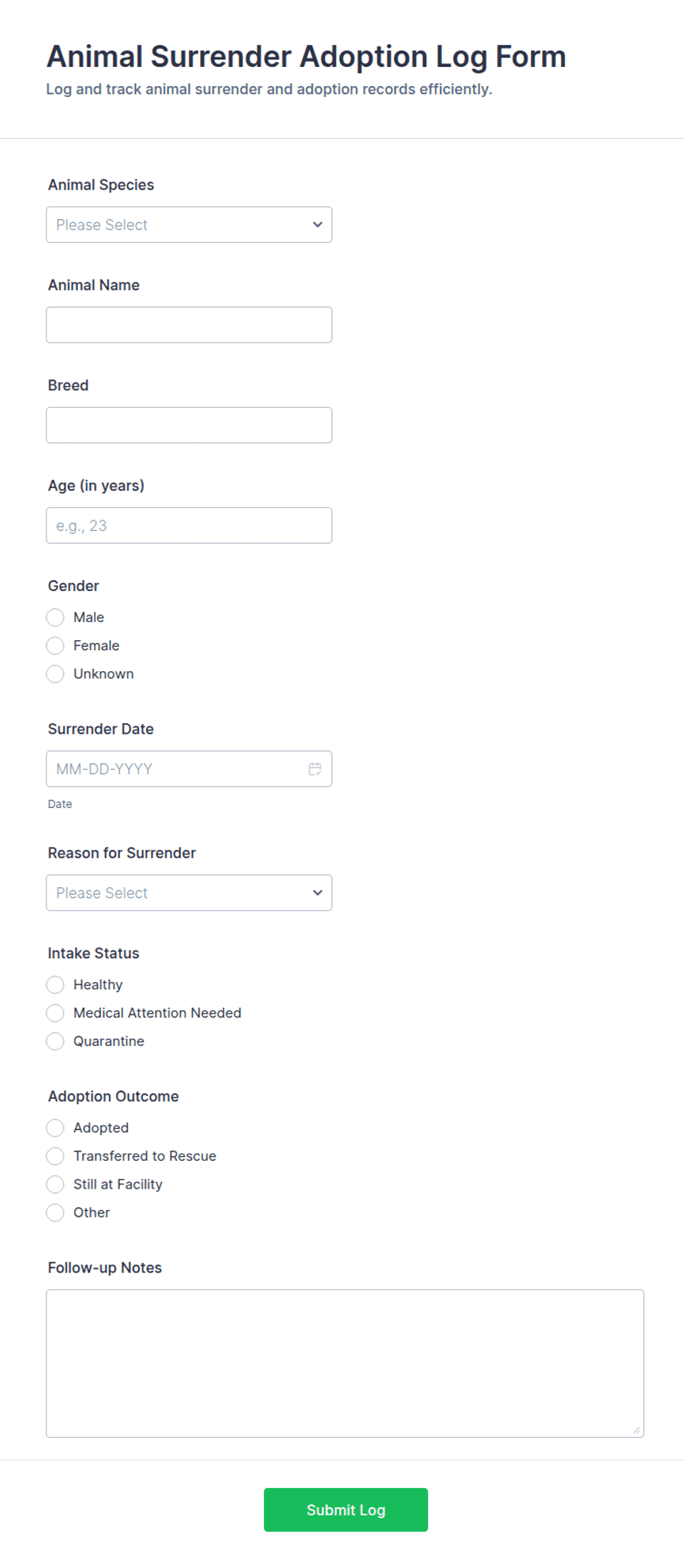
Task: Select the Unknown gender option
Action: [x=55, y=673]
